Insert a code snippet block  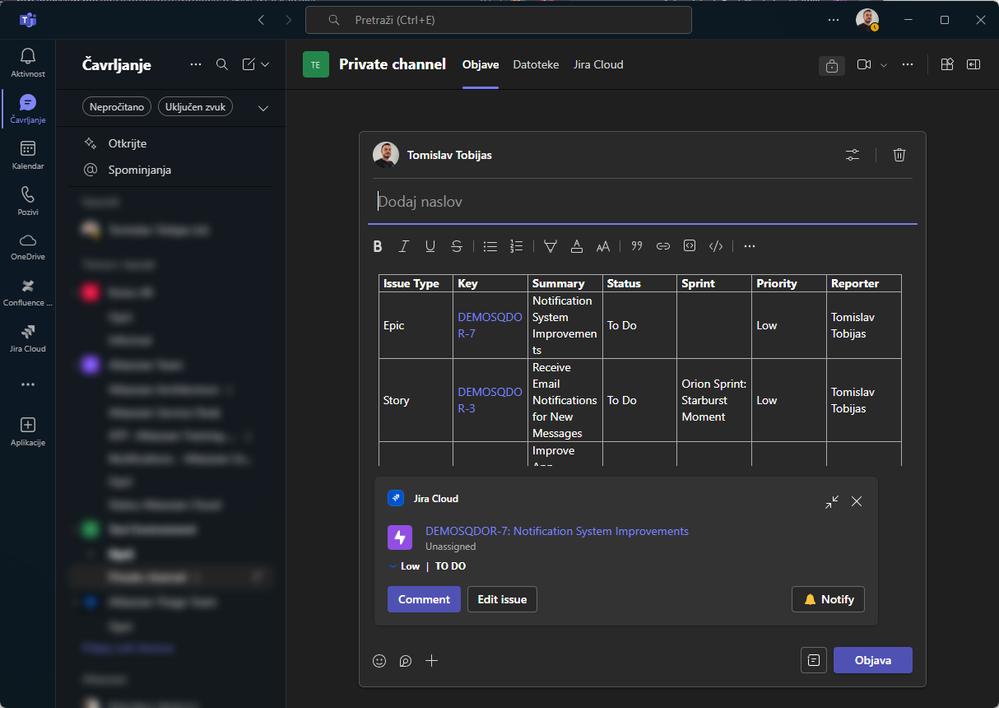tap(689, 246)
